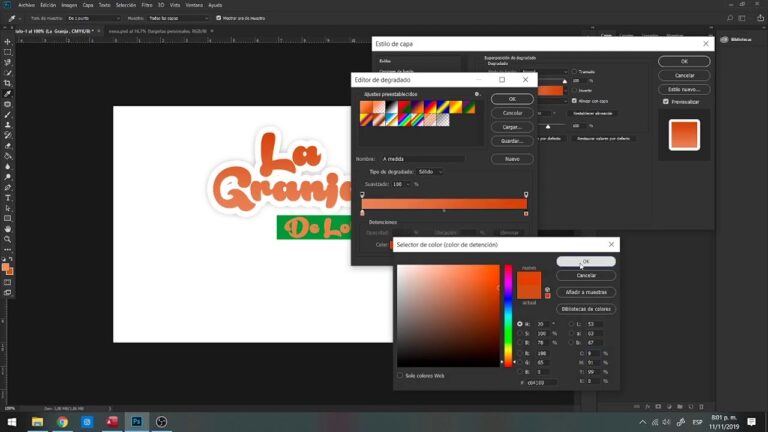
Task: Toggle Quick Mask mode icon
Action: (7, 282)
